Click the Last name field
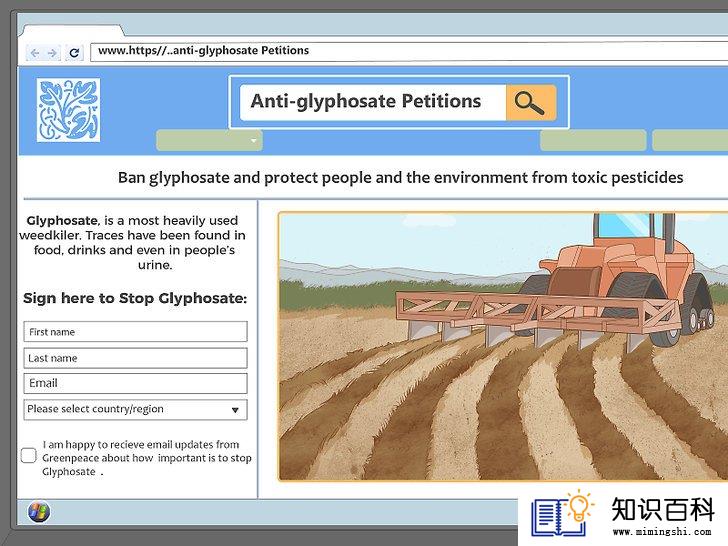The width and height of the screenshot is (728, 546). 136,358
